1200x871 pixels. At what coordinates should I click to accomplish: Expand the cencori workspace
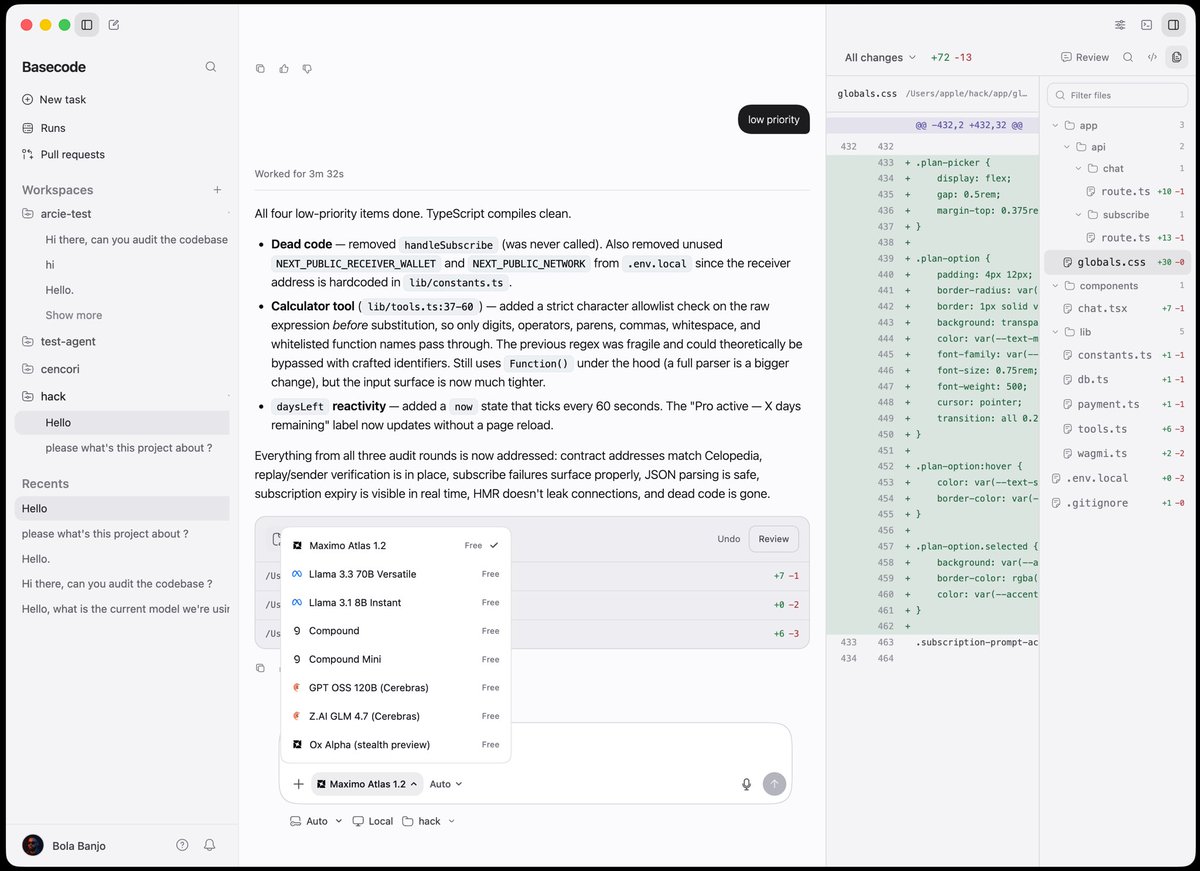coord(59,368)
